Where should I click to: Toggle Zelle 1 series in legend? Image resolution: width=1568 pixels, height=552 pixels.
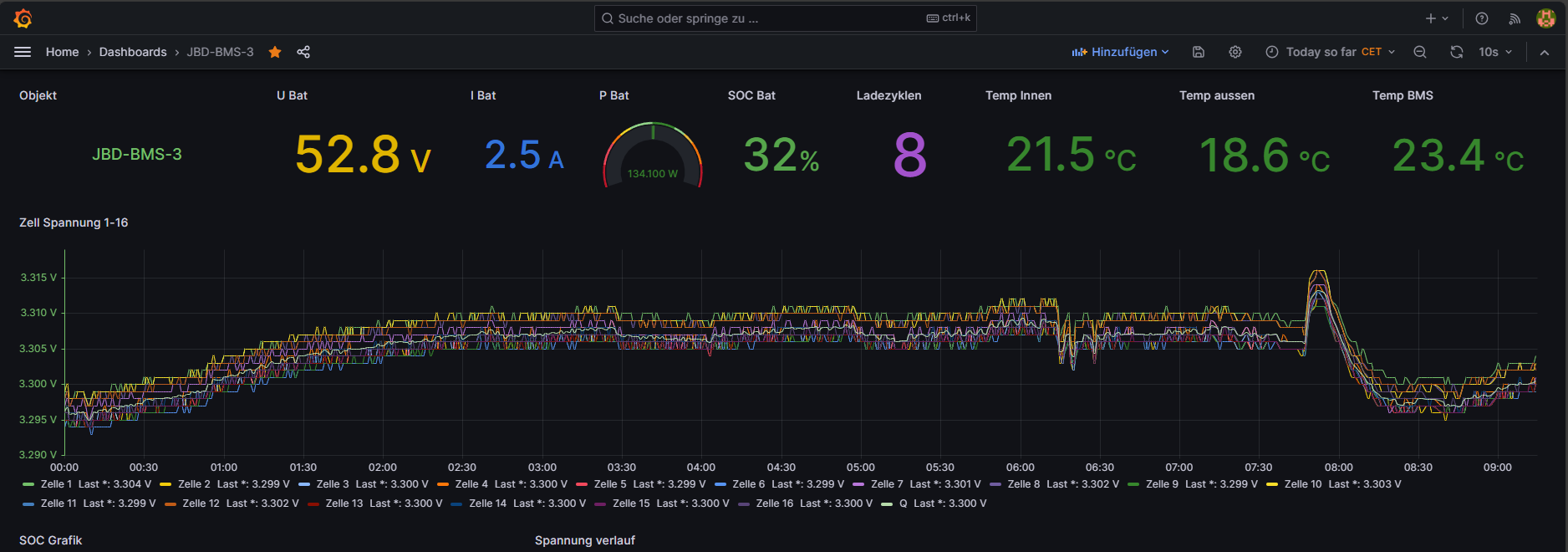coord(56,484)
